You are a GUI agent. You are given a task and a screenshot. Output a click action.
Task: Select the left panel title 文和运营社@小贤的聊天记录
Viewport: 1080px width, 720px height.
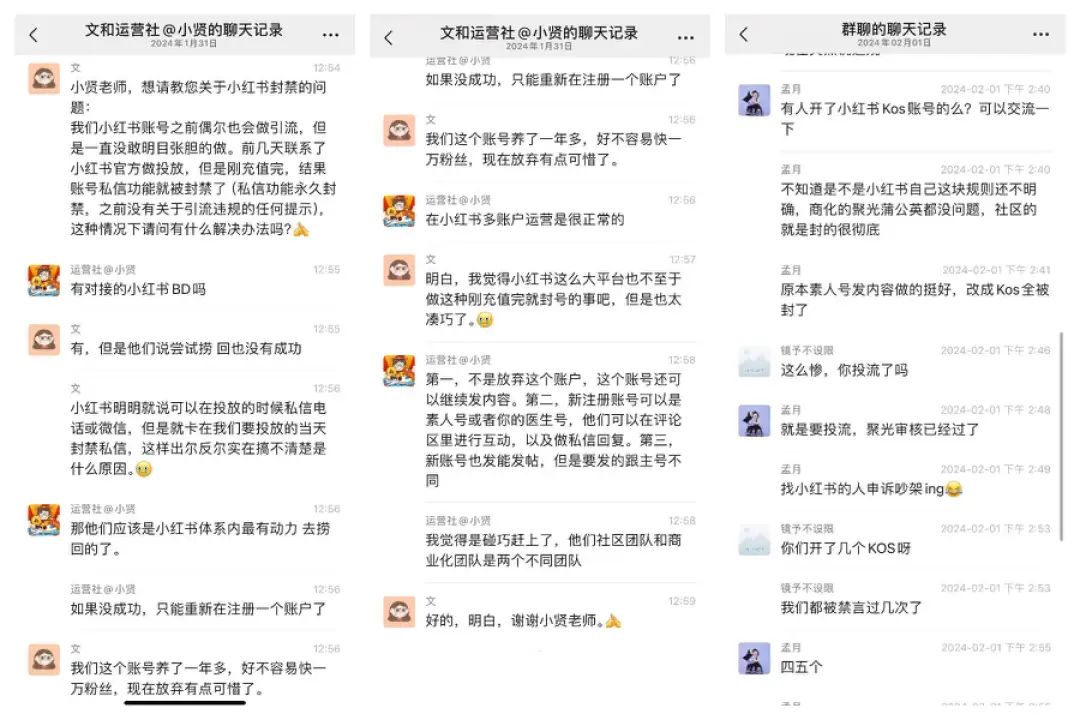click(184, 30)
